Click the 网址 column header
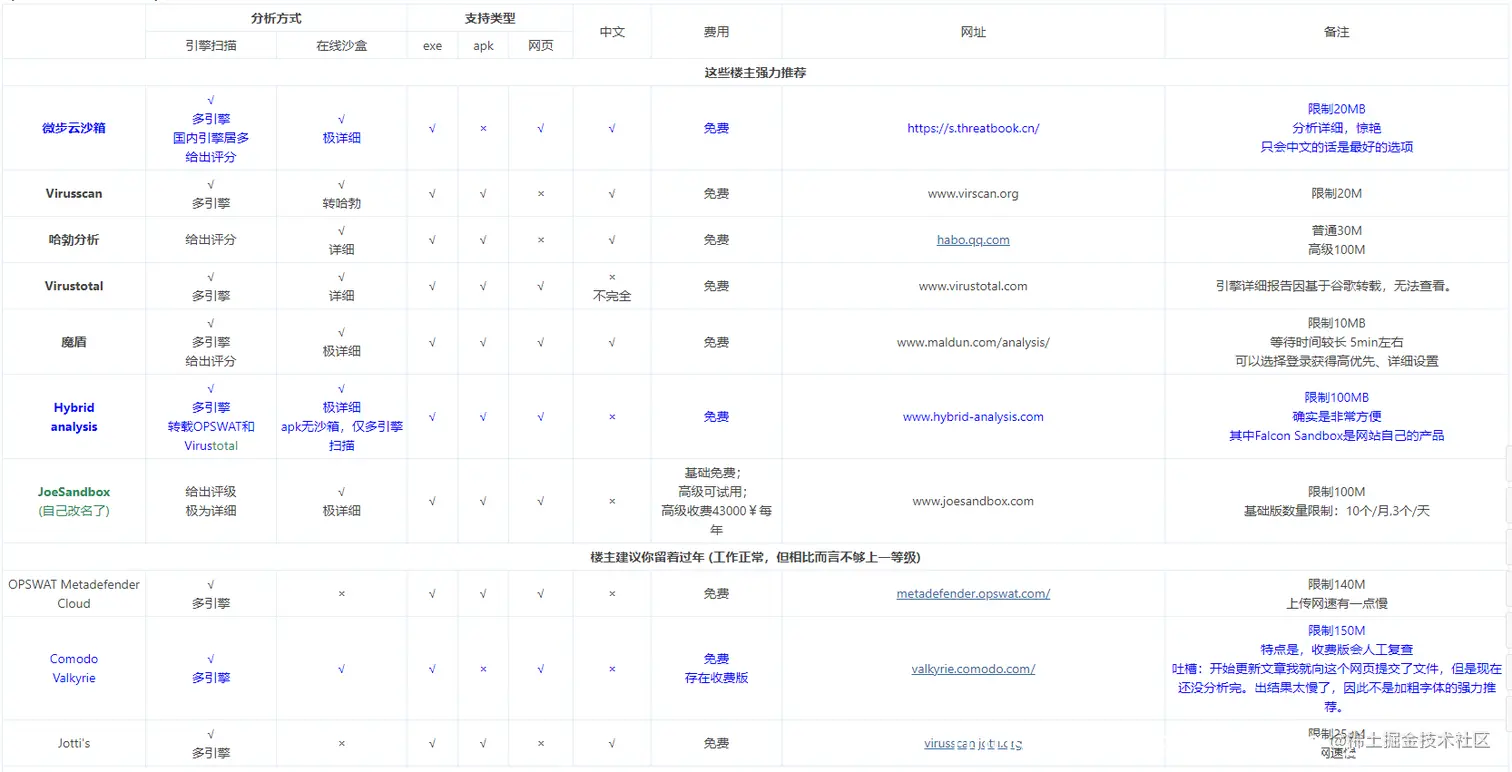The height and width of the screenshot is (772, 1512). click(x=973, y=32)
